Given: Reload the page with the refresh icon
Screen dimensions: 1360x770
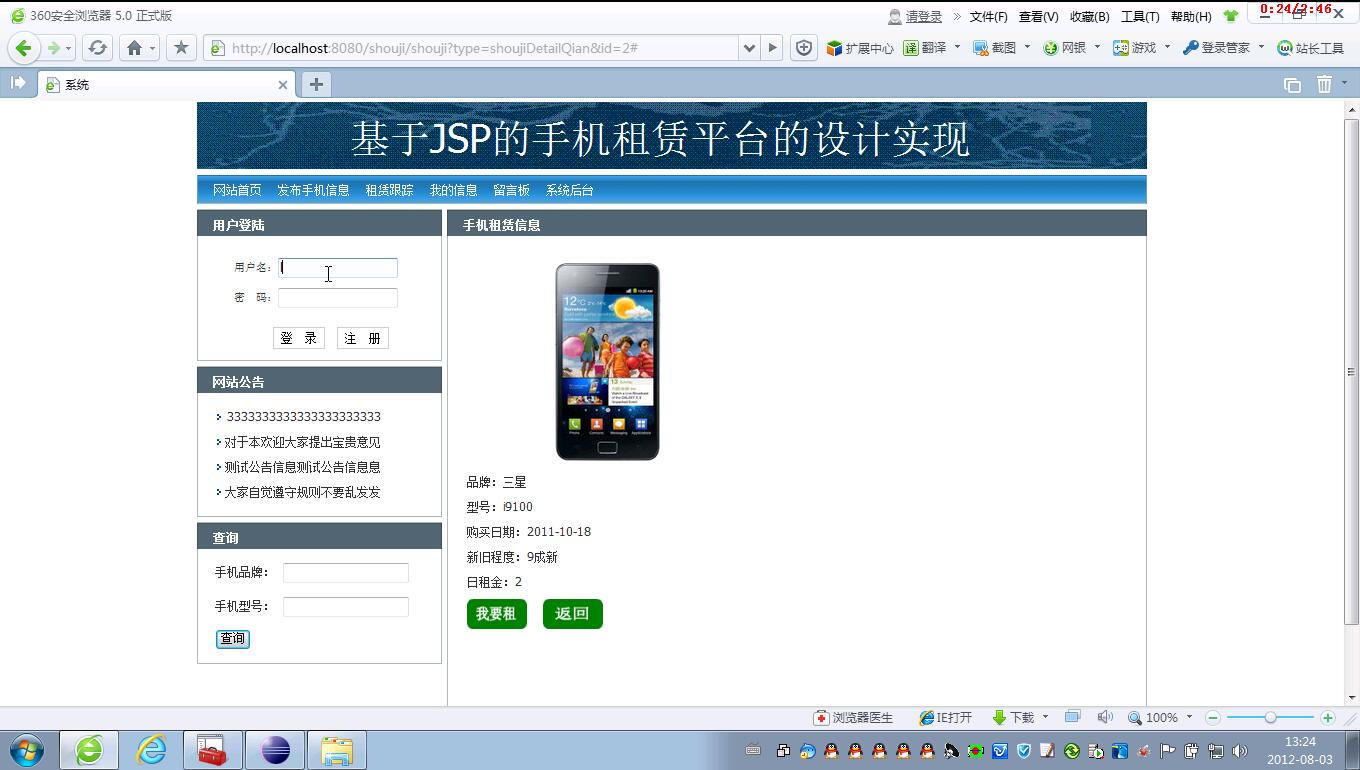Looking at the screenshot, I should coord(97,48).
